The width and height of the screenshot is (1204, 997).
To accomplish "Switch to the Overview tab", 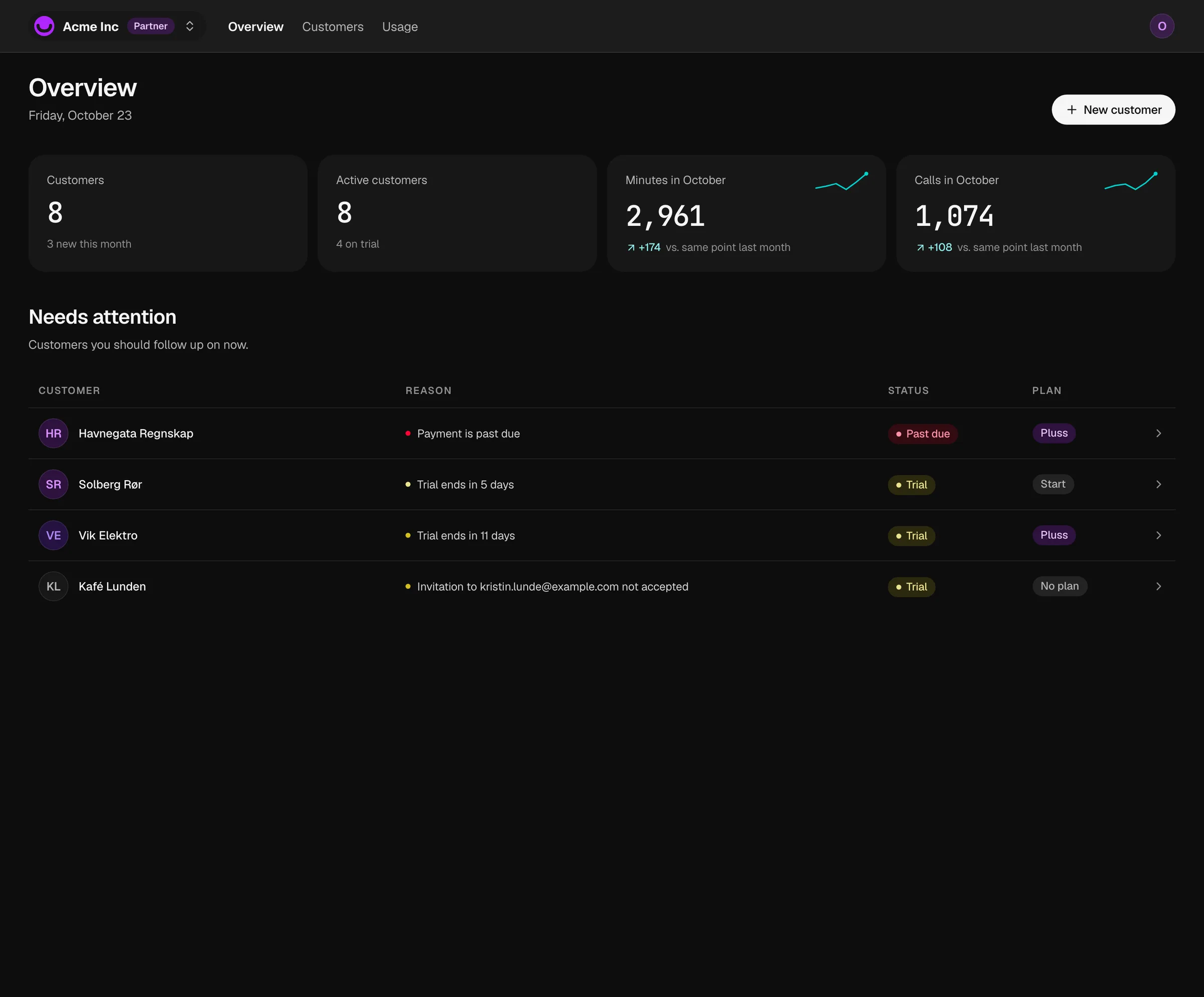I will 256,27.
